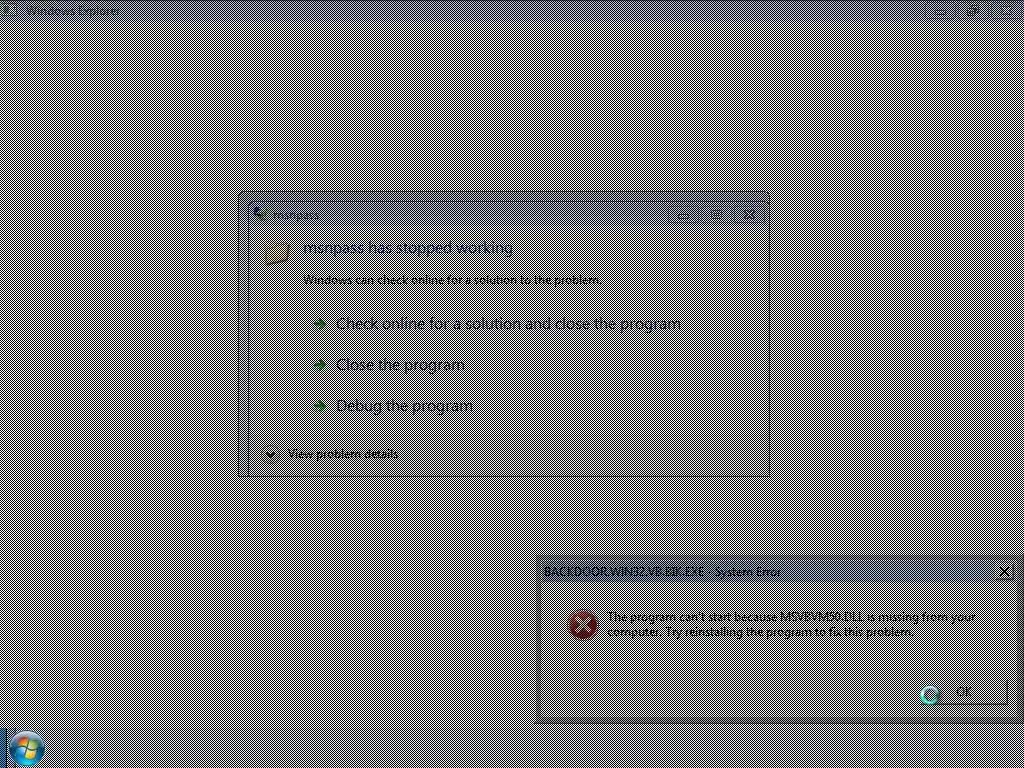Click 'msnpass has stopped working' heading
1024x768 pixels.
point(408,248)
